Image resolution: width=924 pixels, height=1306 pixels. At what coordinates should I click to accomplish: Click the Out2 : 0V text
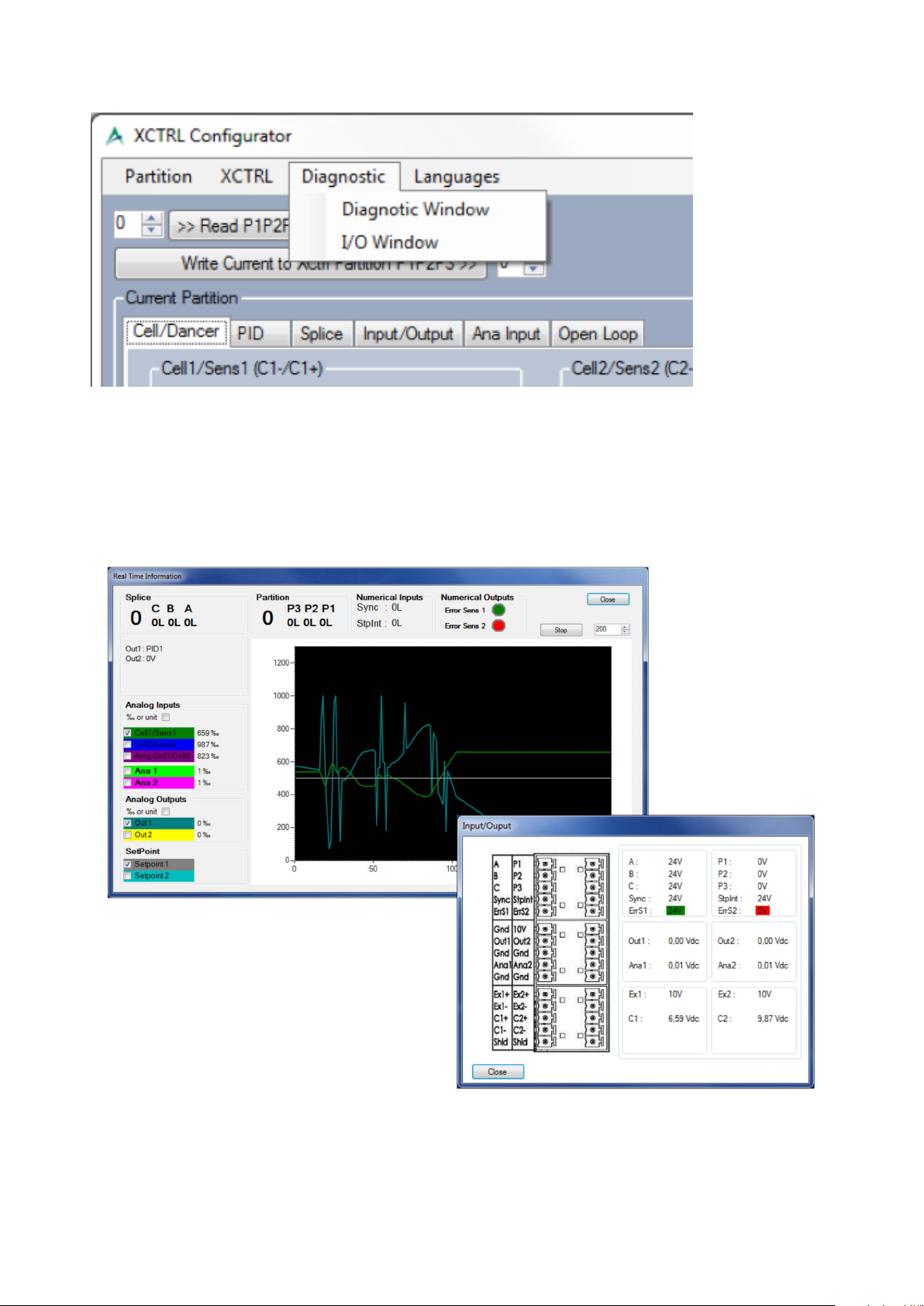(140, 659)
